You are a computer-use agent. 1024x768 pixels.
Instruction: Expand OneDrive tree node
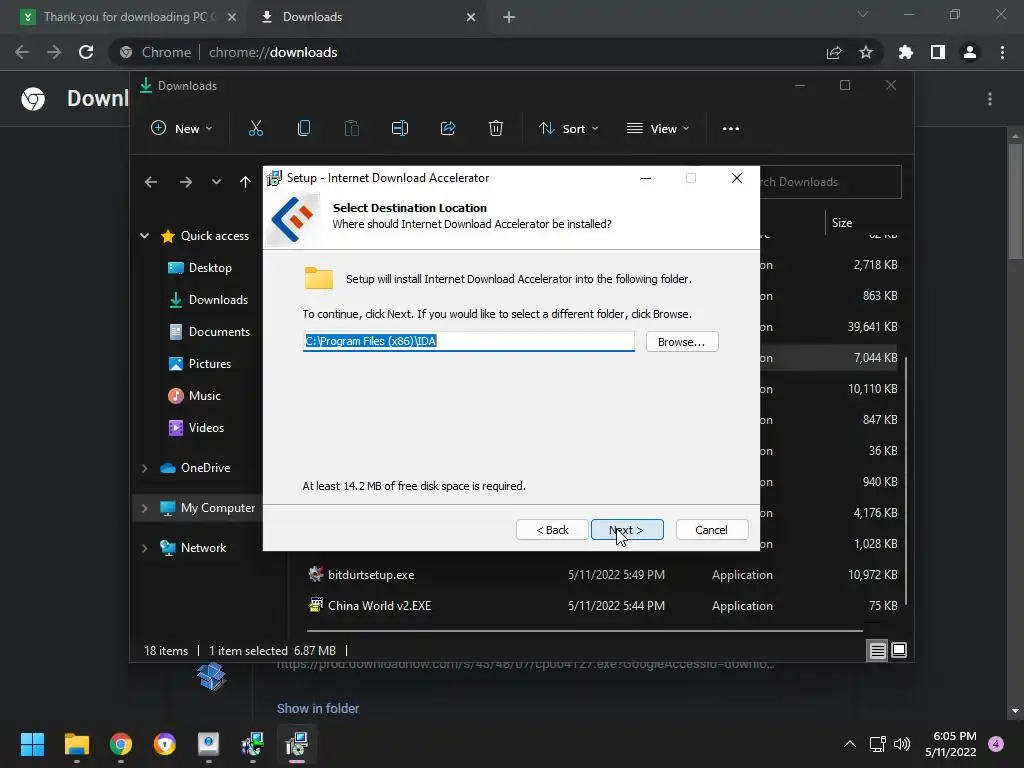point(144,468)
